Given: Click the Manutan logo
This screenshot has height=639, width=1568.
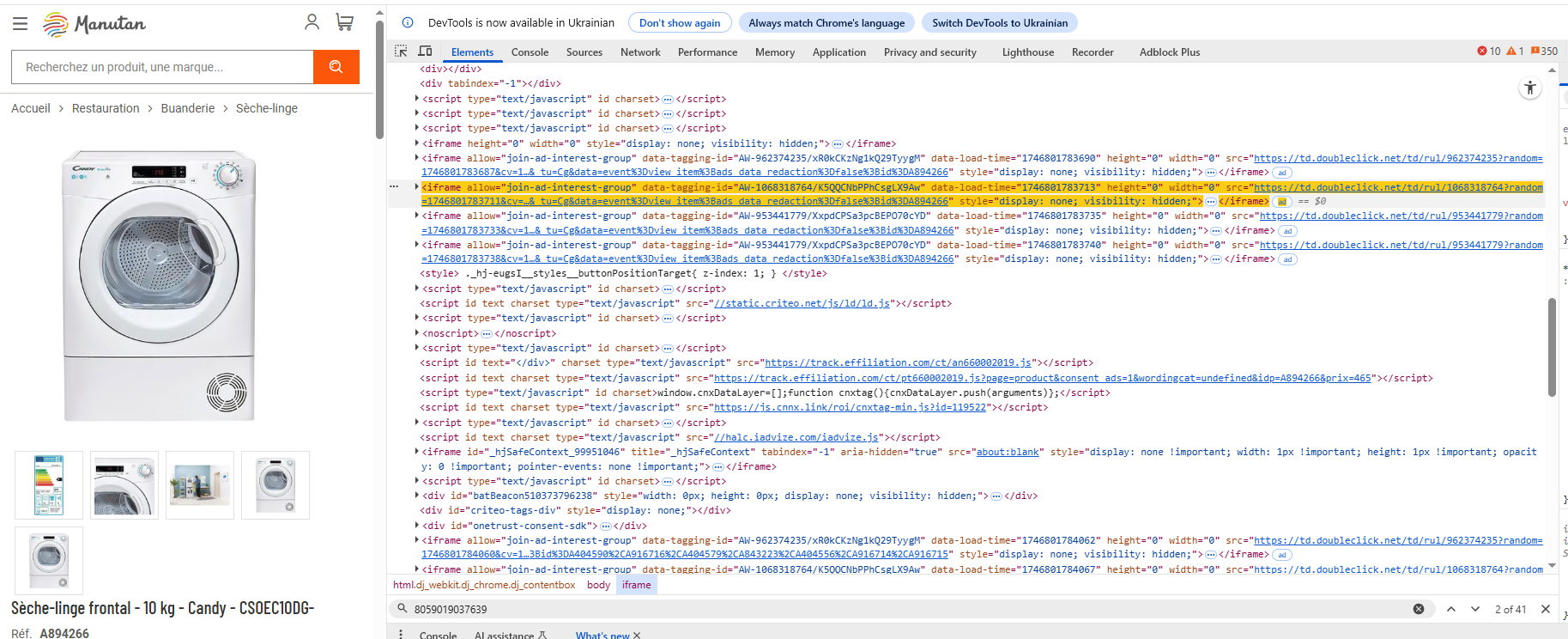Looking at the screenshot, I should click(94, 24).
